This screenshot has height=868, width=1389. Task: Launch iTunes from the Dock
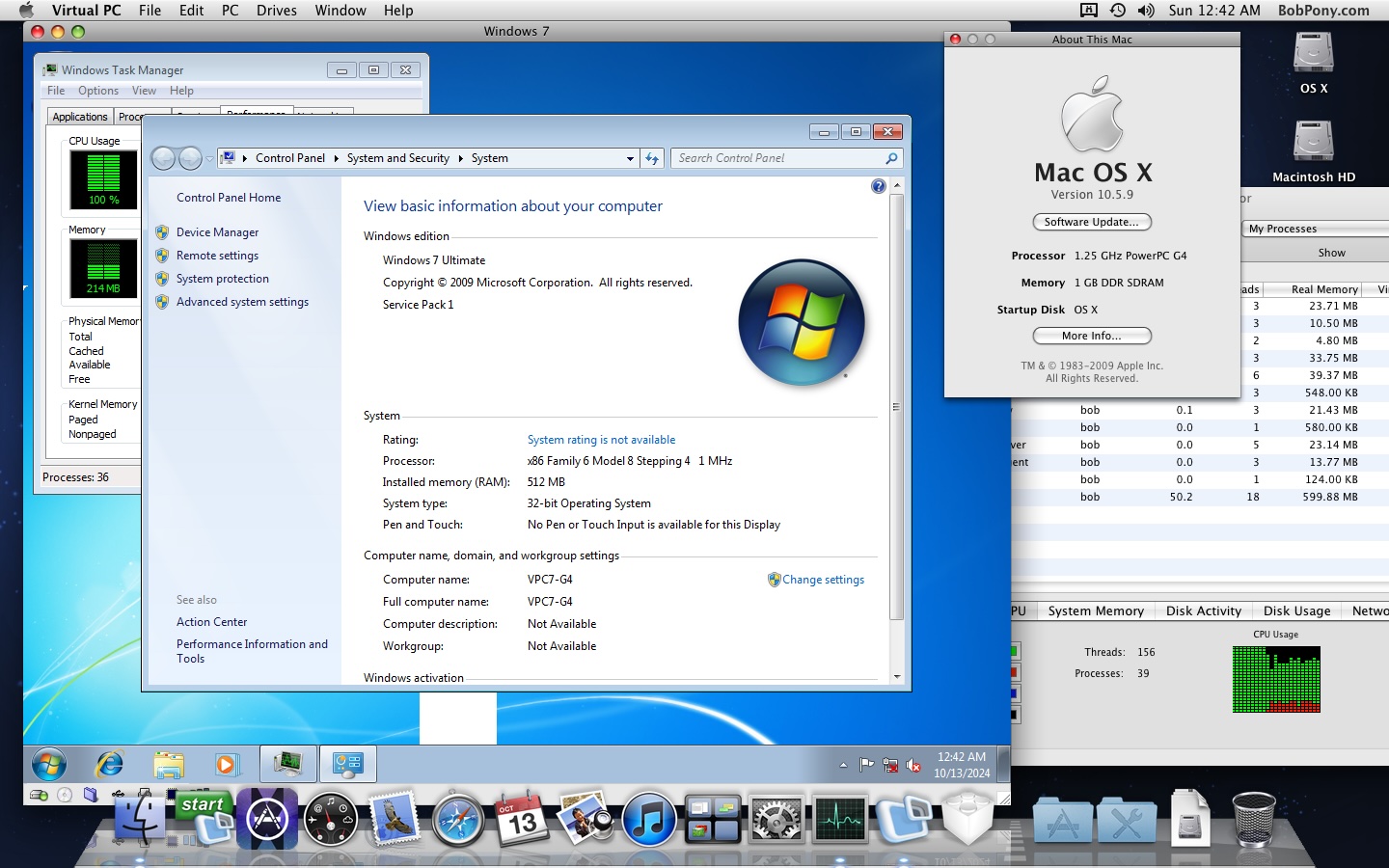pyautogui.click(x=649, y=820)
